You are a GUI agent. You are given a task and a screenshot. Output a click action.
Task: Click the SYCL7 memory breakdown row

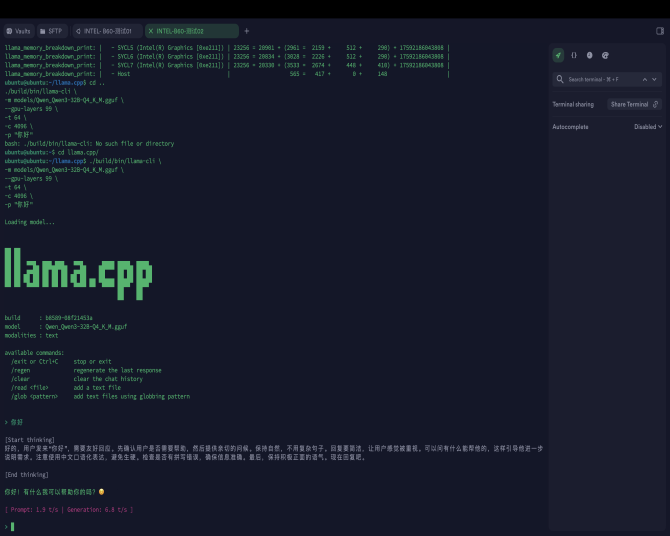pos(227,65)
